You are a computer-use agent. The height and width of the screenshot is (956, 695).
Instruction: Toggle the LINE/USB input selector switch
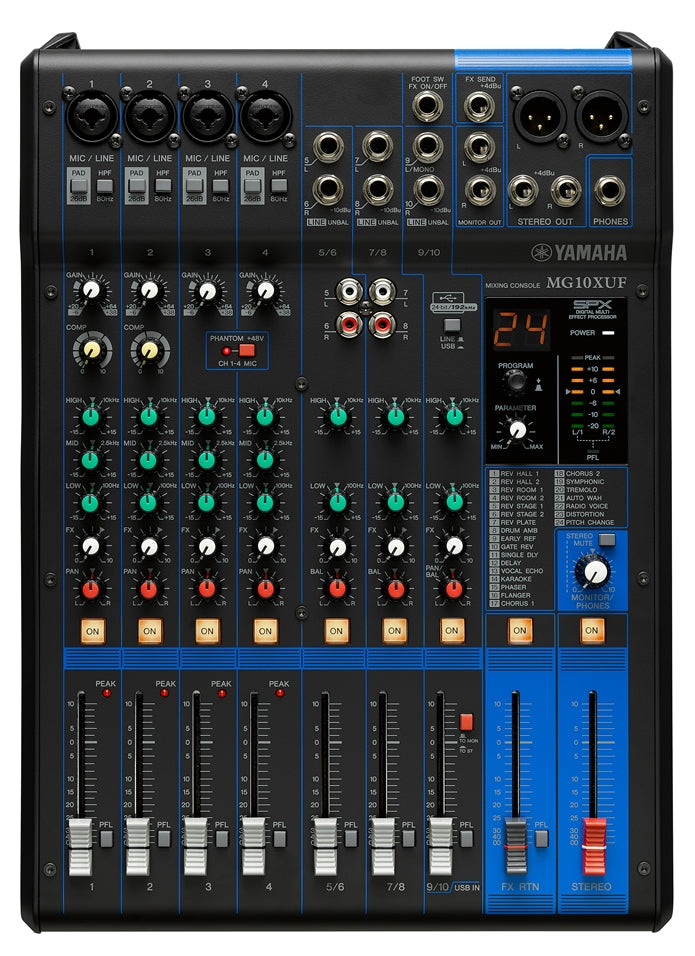(451, 325)
